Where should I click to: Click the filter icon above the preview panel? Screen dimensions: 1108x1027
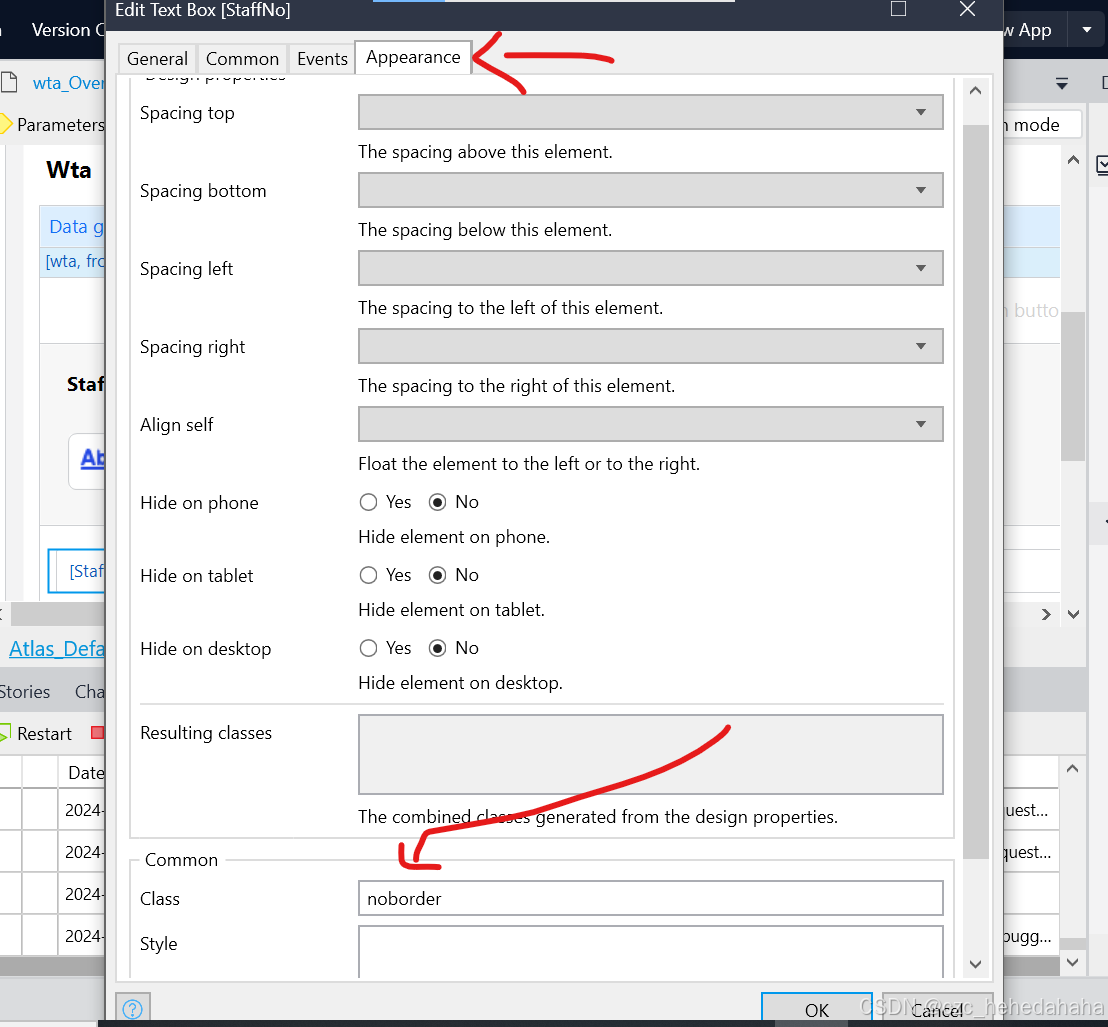click(x=1062, y=82)
